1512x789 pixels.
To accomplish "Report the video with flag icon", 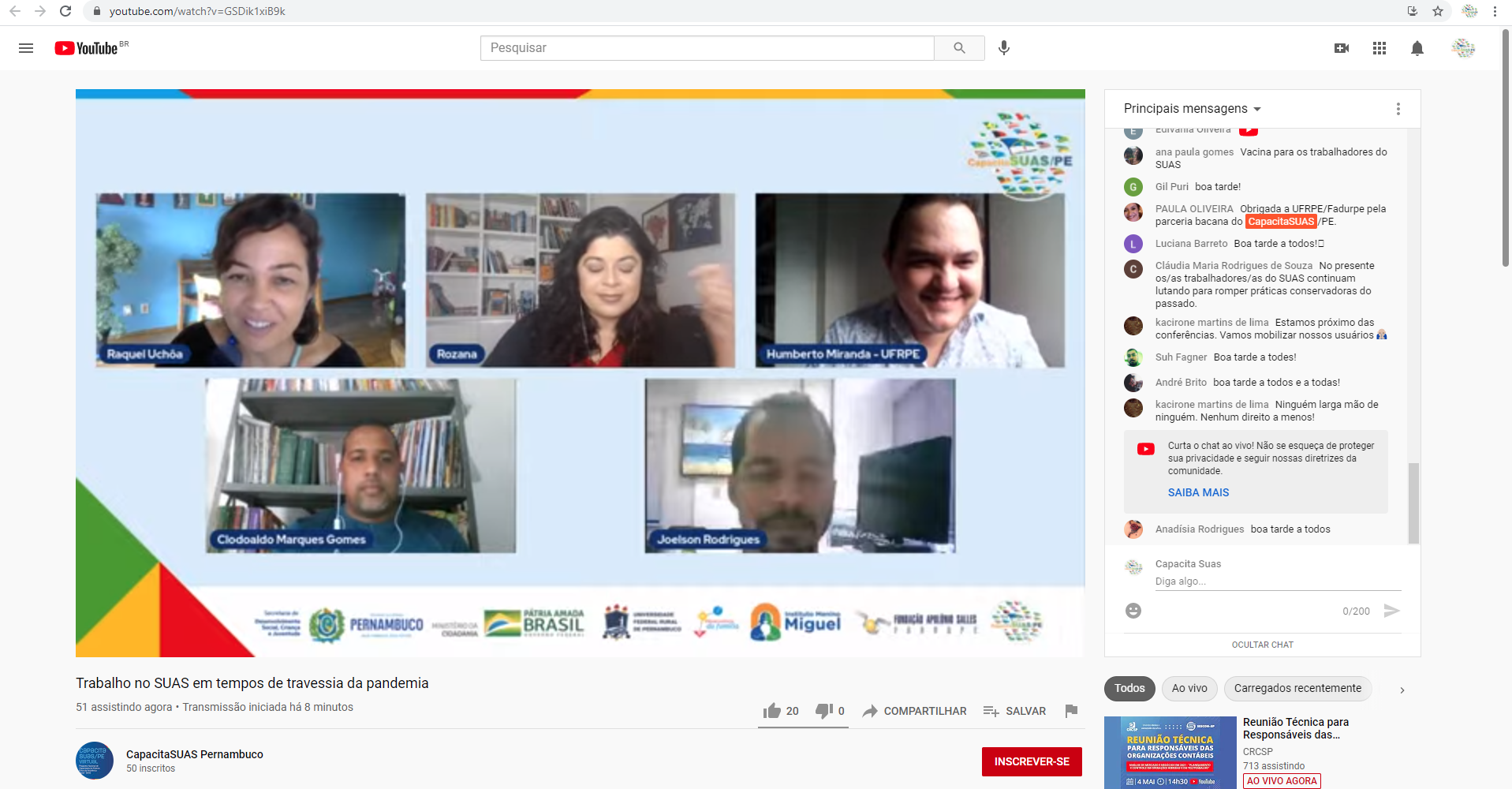I will 1070,711.
